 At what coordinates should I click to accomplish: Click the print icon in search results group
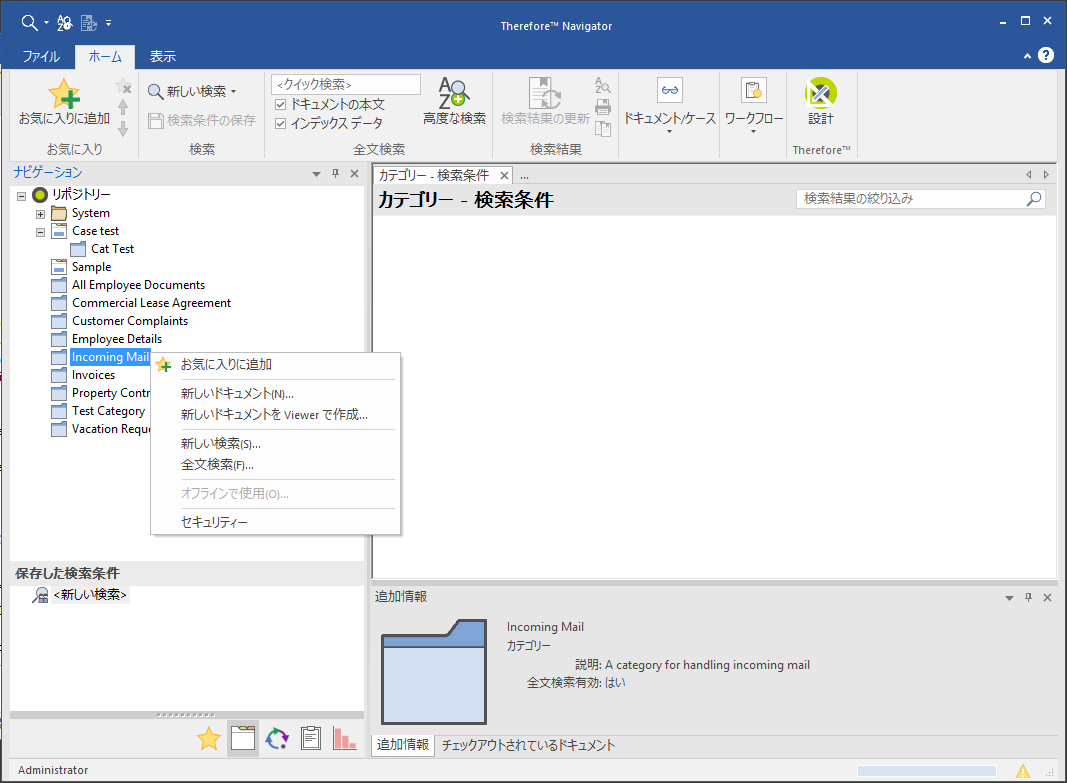point(603,107)
